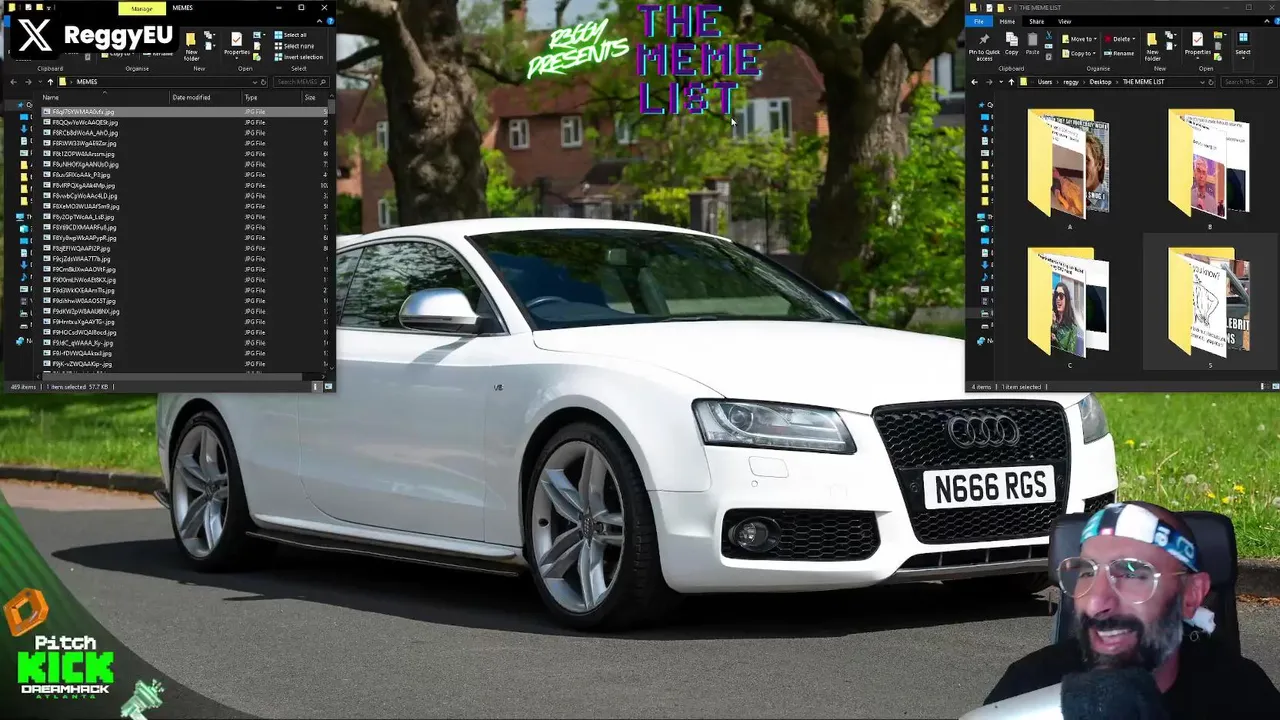This screenshot has width=1280, height=720.
Task: Click Back arrow in THE MEME LIST window
Action: click(x=974, y=82)
